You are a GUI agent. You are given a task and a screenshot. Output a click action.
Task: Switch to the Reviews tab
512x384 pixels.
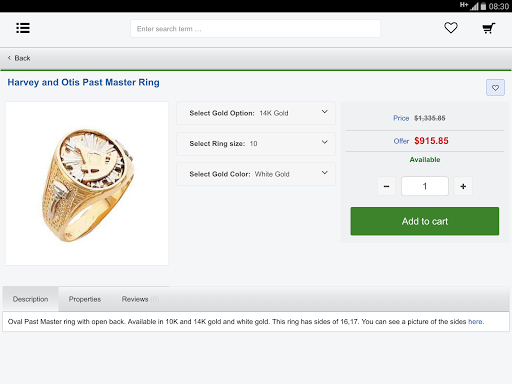[140, 299]
